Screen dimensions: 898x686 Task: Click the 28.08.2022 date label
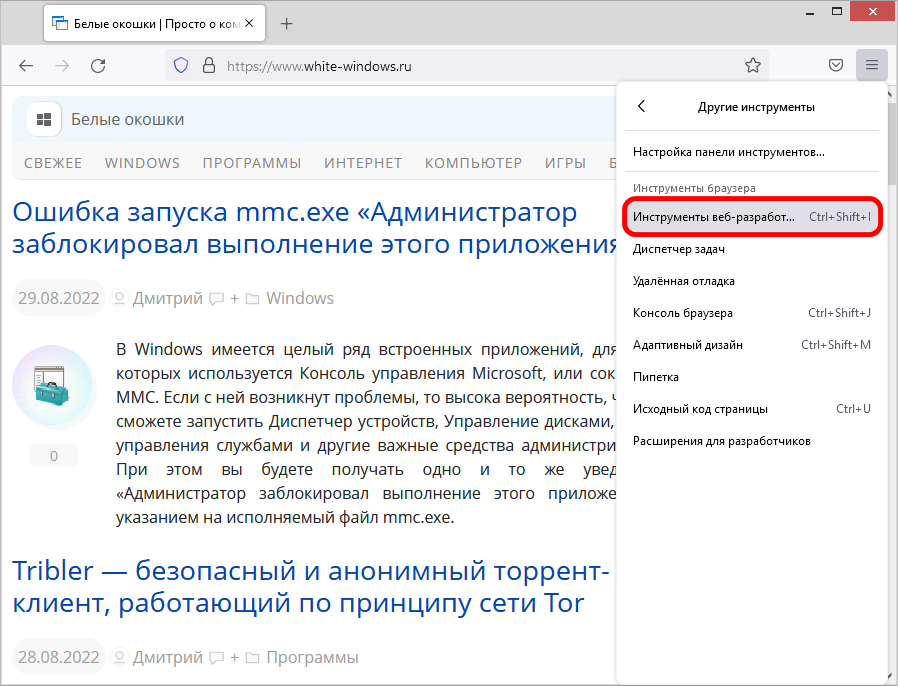[x=58, y=657]
